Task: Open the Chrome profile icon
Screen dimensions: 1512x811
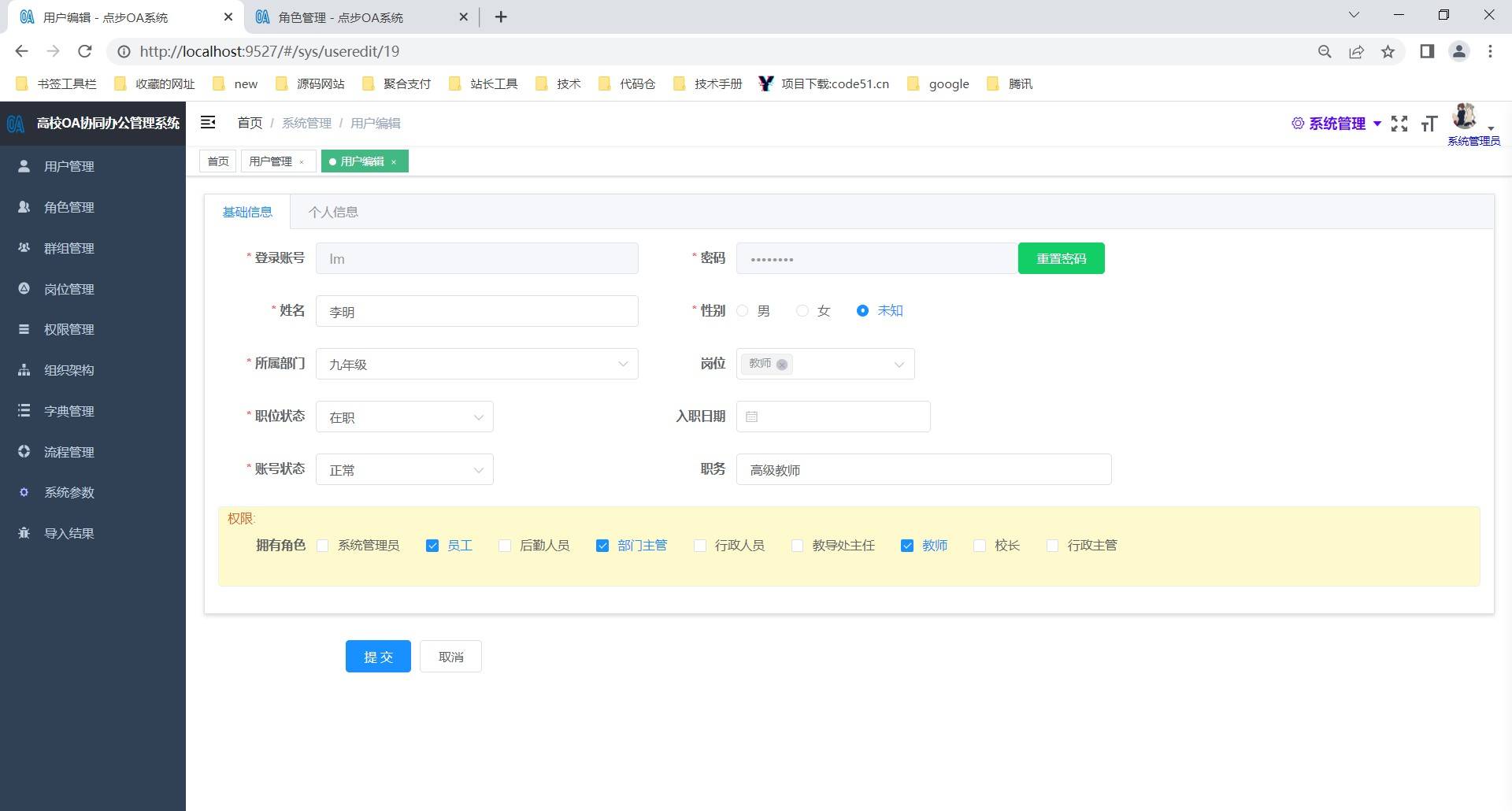Action: point(1459,51)
